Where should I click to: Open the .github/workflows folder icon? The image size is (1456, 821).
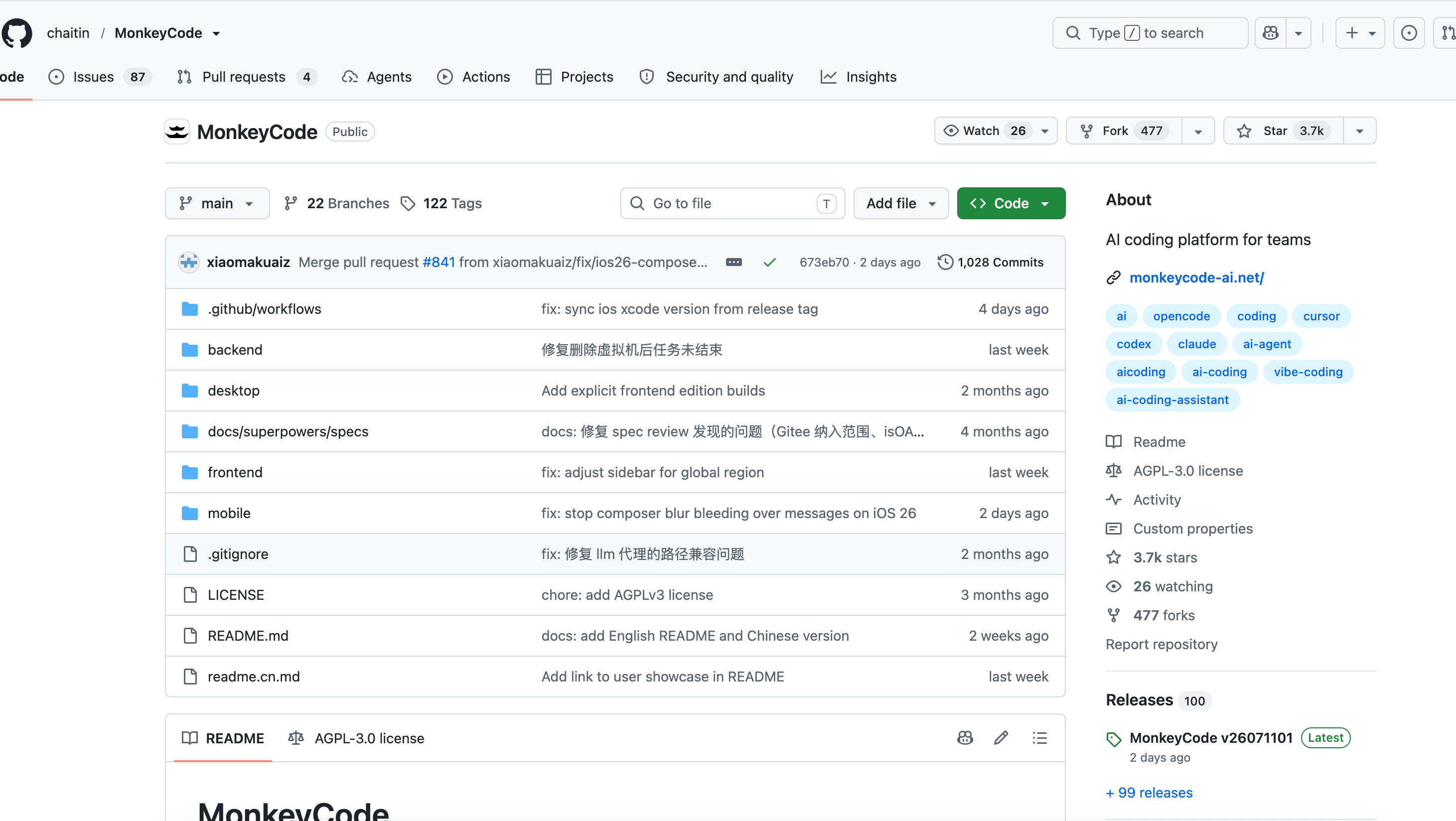pyautogui.click(x=190, y=309)
